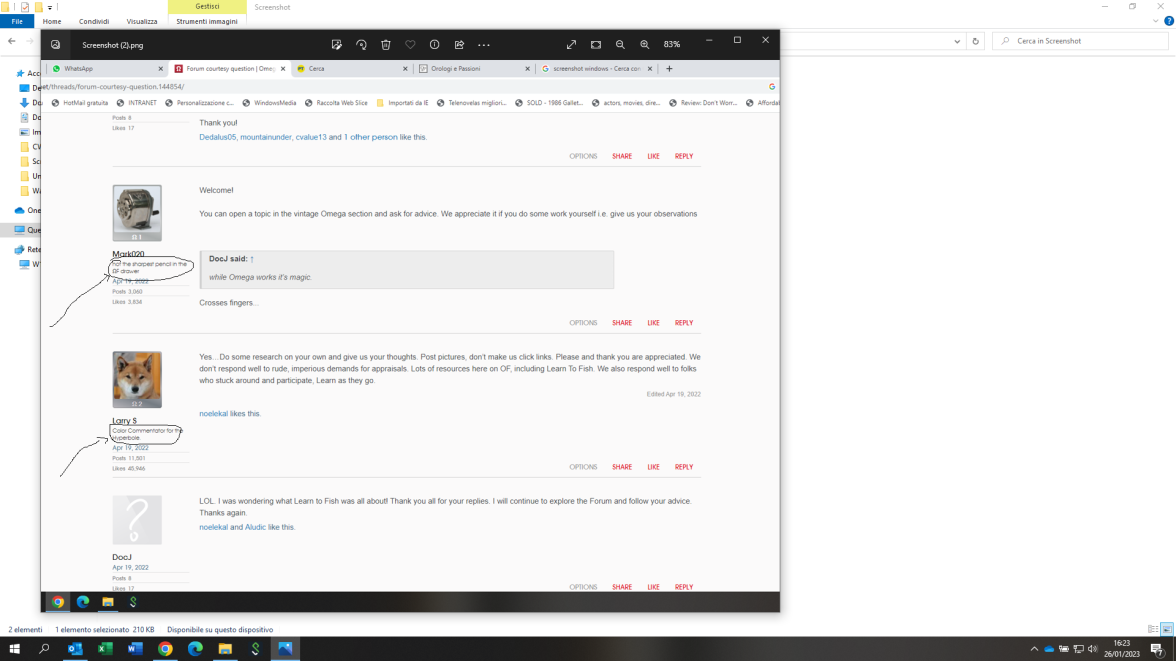This screenshot has height=661, width=1176.
Task: Share the screenshot
Action: tap(459, 44)
